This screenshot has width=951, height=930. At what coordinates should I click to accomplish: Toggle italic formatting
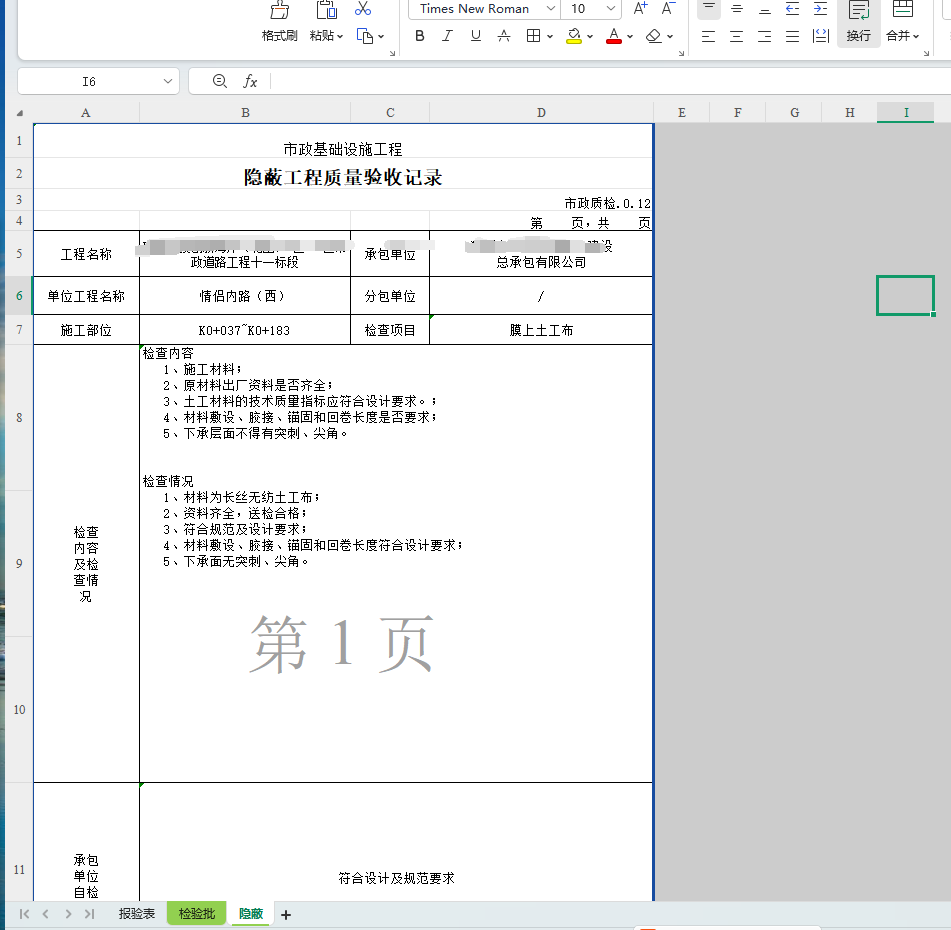click(447, 36)
